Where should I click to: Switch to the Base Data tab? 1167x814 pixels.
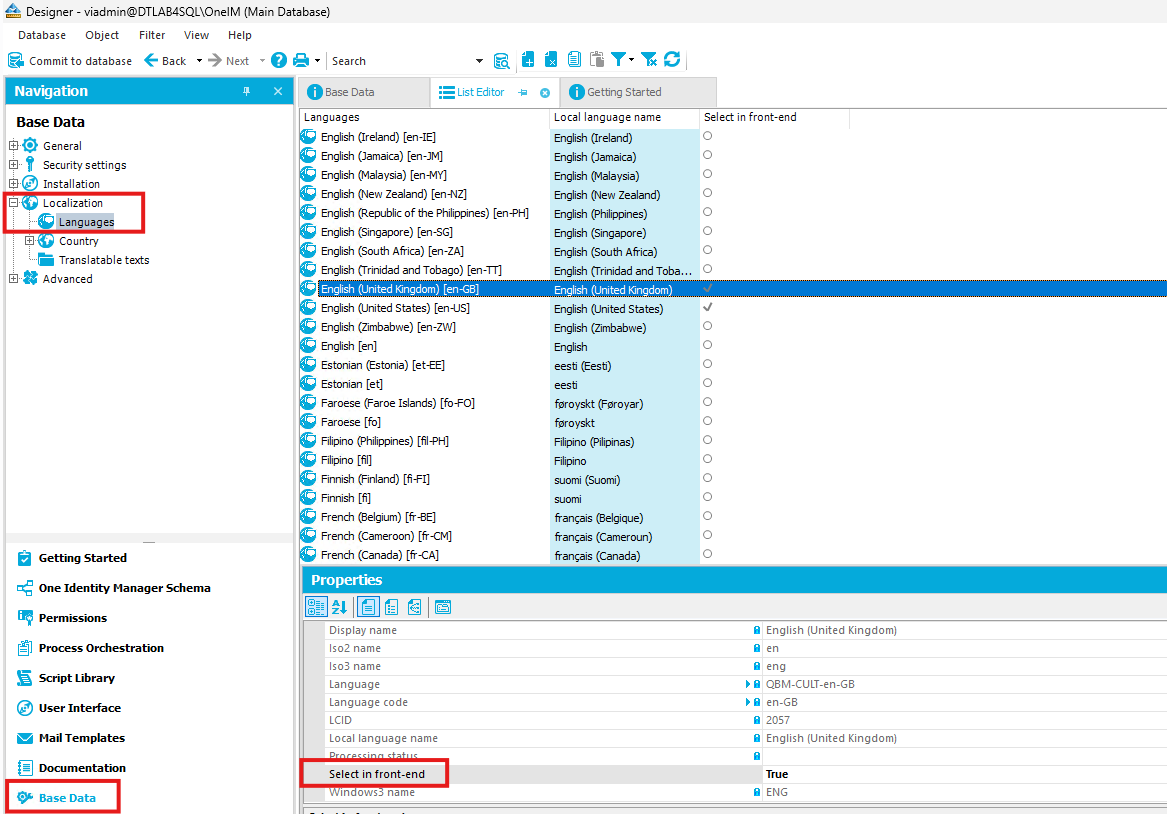click(x=364, y=92)
